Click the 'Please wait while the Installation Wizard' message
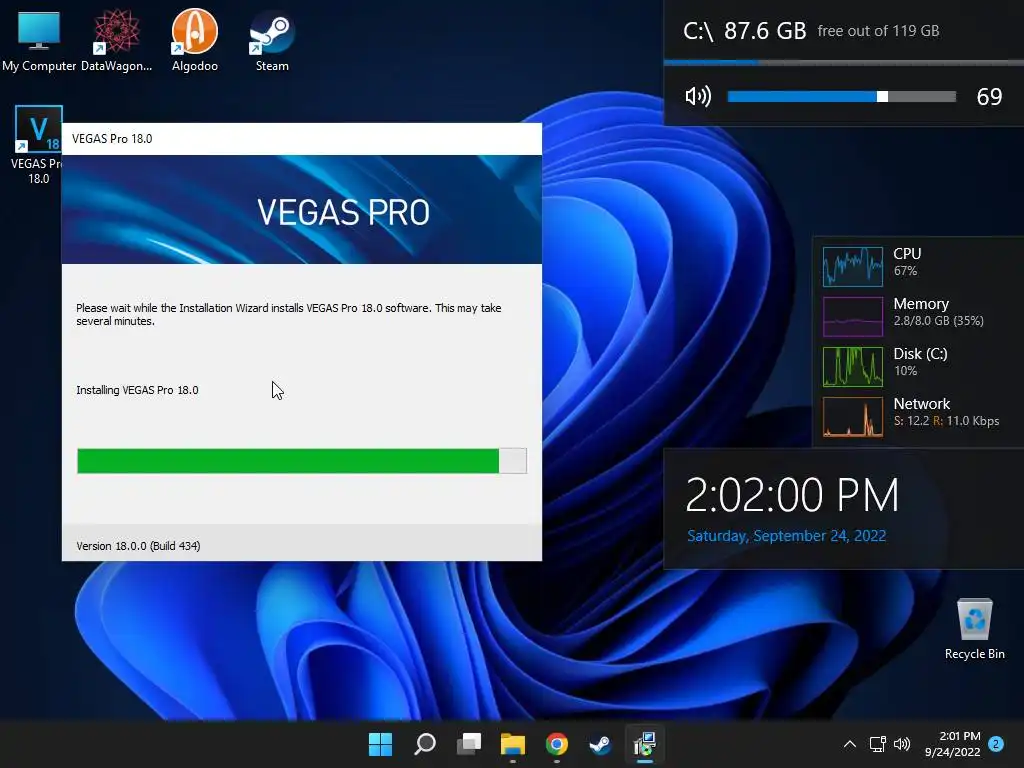Image resolution: width=1024 pixels, height=768 pixels. pos(289,314)
